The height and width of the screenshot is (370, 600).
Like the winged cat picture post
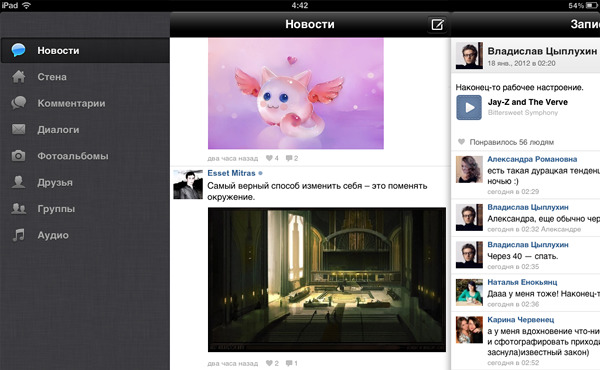point(272,158)
